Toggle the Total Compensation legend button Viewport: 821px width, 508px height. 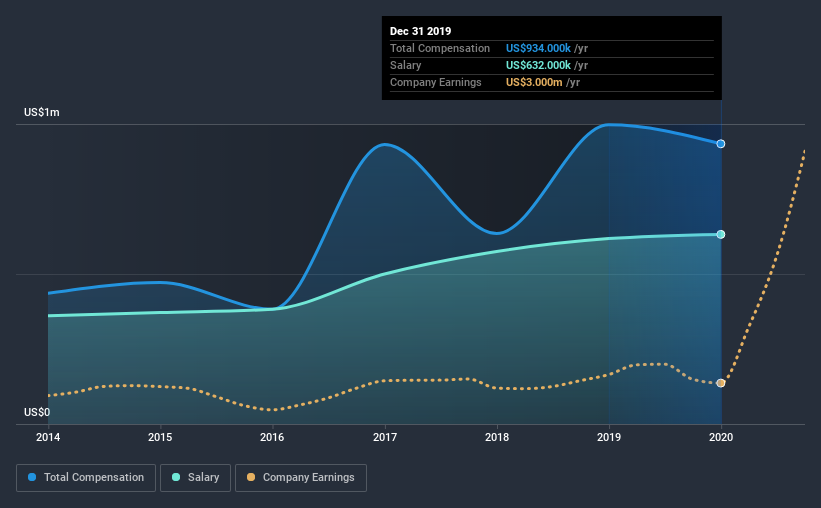tap(86, 478)
